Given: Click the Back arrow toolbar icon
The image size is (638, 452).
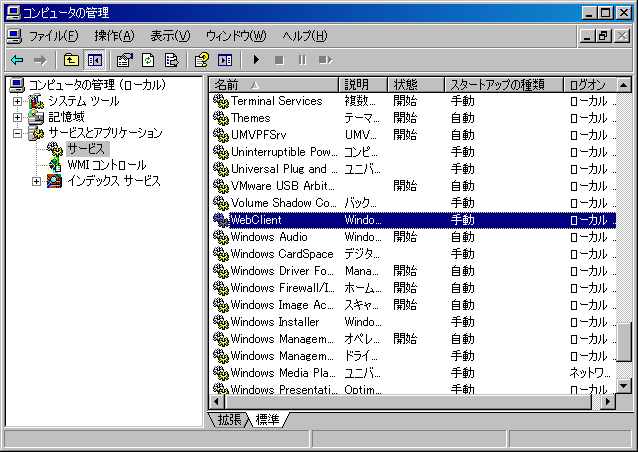Looking at the screenshot, I should tap(17, 60).
